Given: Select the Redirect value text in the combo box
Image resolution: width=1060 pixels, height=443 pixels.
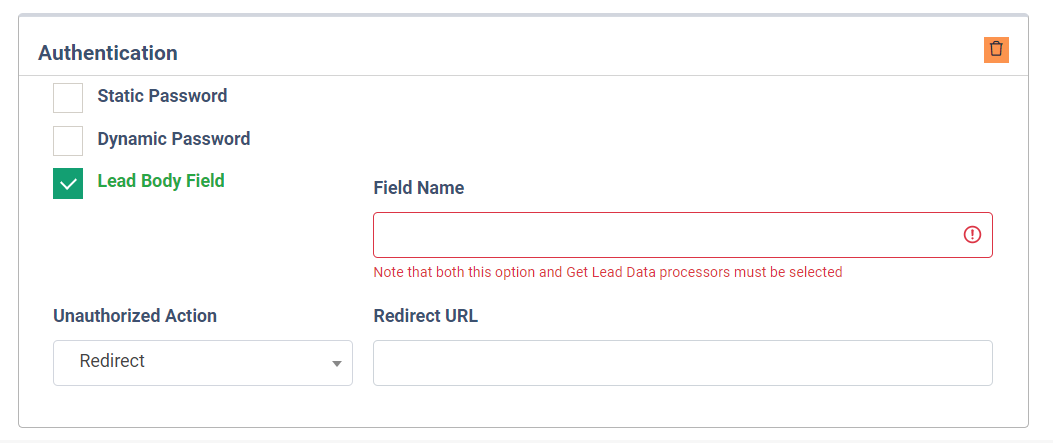Looking at the screenshot, I should coord(112,361).
